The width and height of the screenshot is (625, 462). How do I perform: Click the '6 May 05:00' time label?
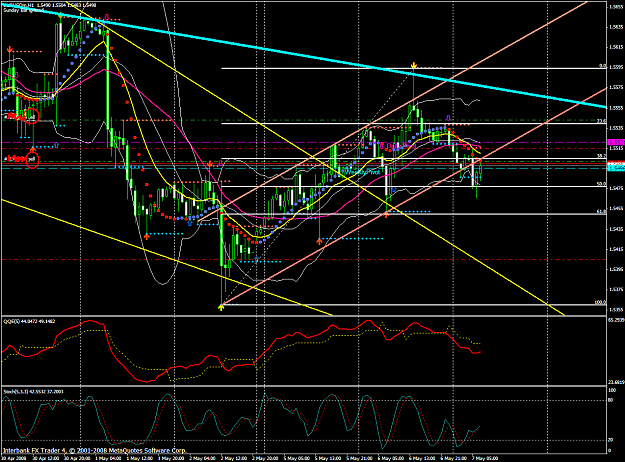pyautogui.click(x=391, y=458)
